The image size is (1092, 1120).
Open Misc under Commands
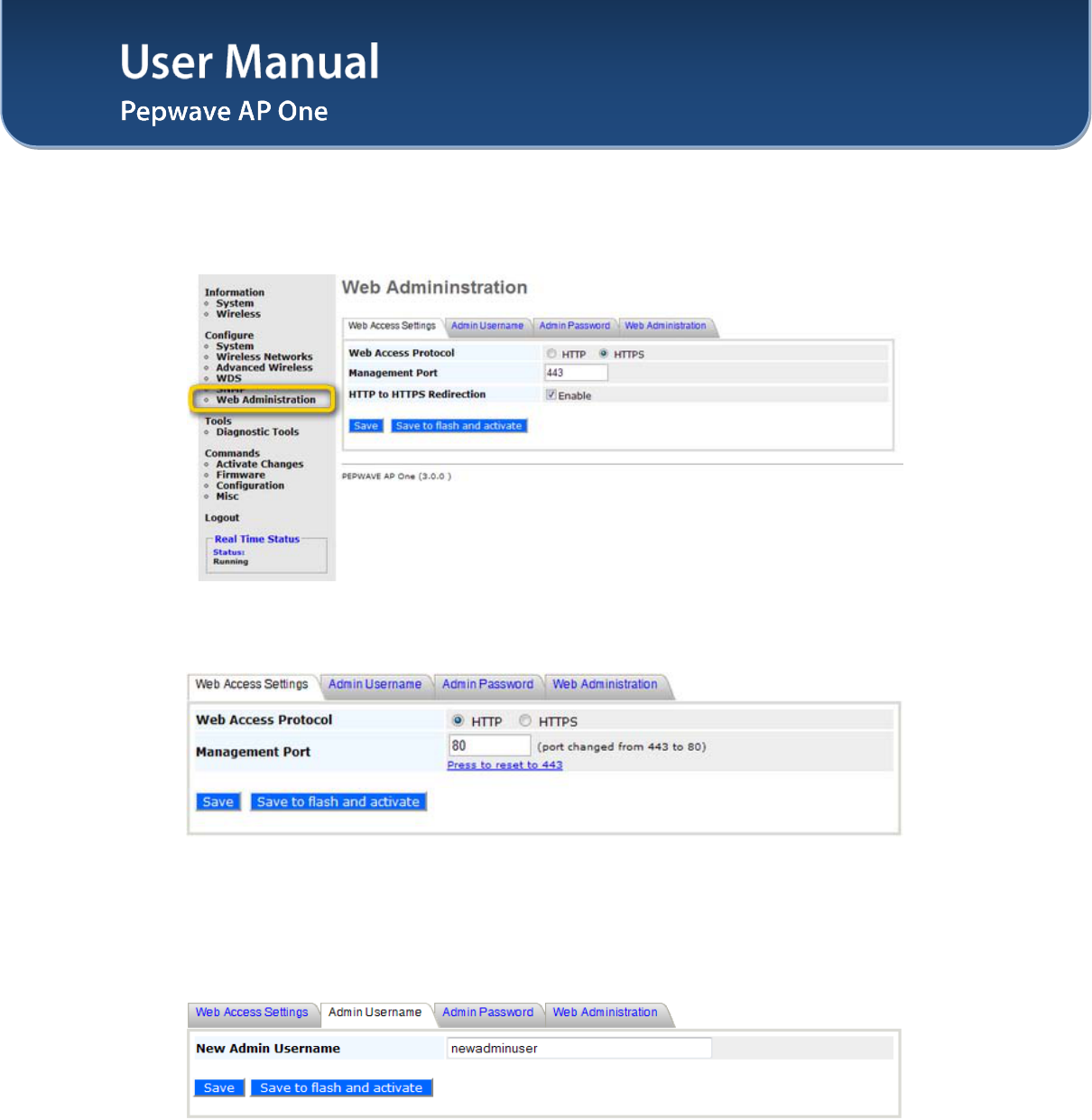click(227, 496)
